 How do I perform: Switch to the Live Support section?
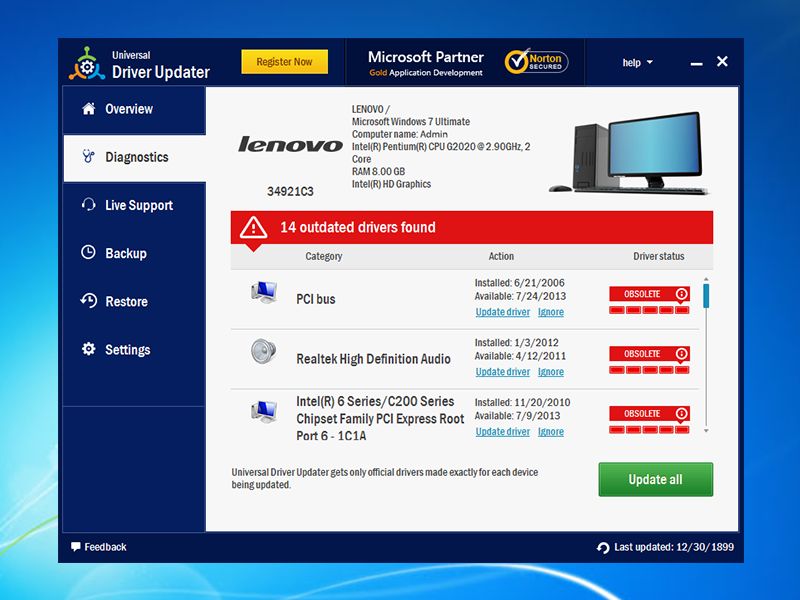[x=138, y=205]
